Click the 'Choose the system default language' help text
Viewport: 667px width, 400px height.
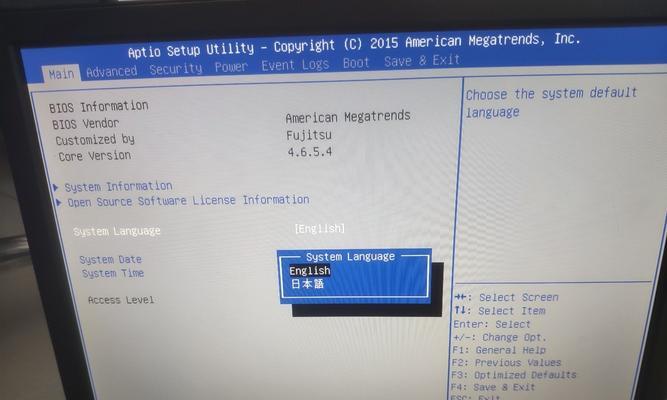click(551, 102)
